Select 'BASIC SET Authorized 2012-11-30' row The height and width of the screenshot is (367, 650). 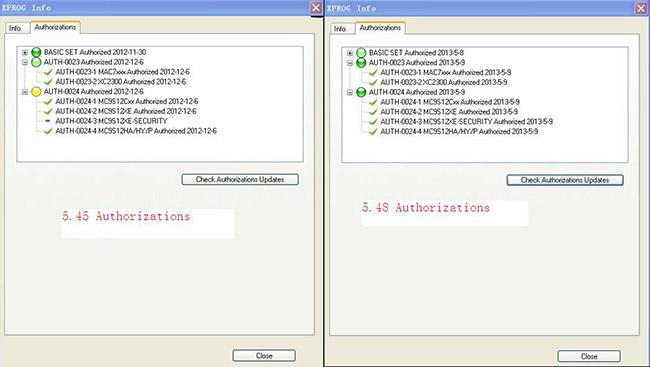pos(95,52)
